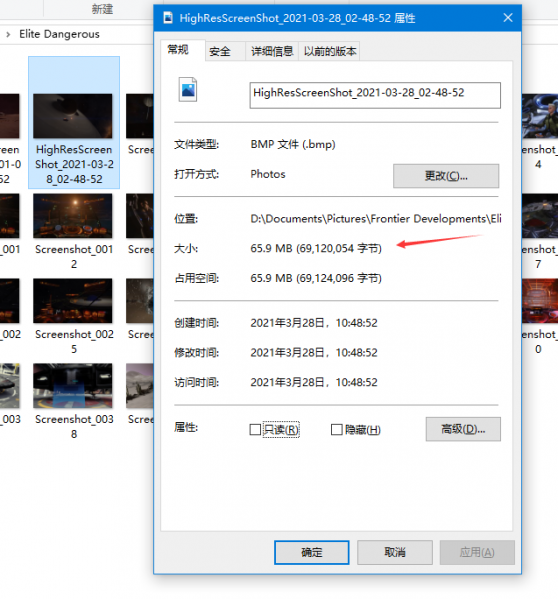Viewport: 558px width, 599px height.
Task: Click the 位置 path value text
Action: 375,219
